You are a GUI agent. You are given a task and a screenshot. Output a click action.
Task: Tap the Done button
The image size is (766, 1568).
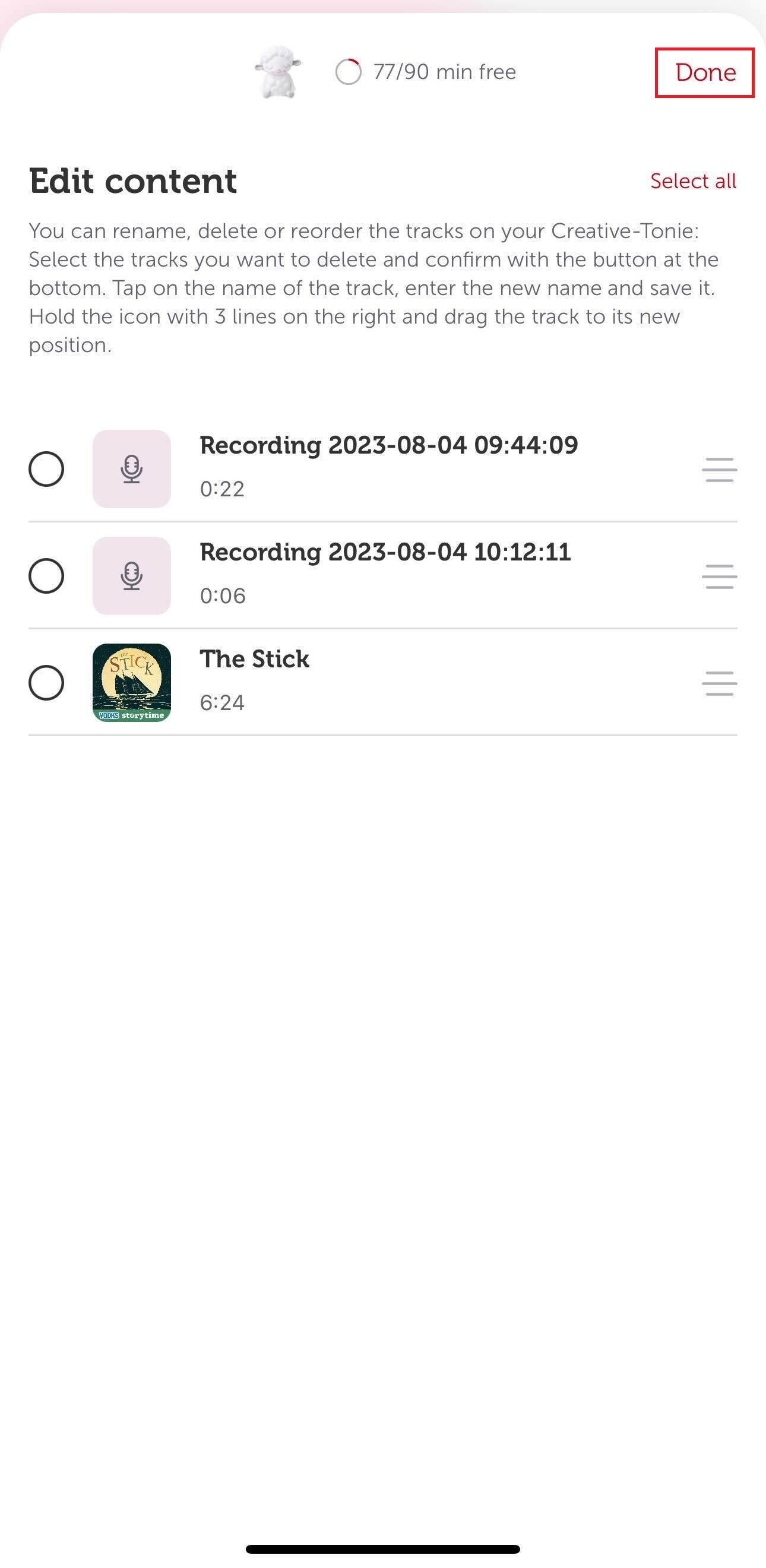[x=704, y=72]
